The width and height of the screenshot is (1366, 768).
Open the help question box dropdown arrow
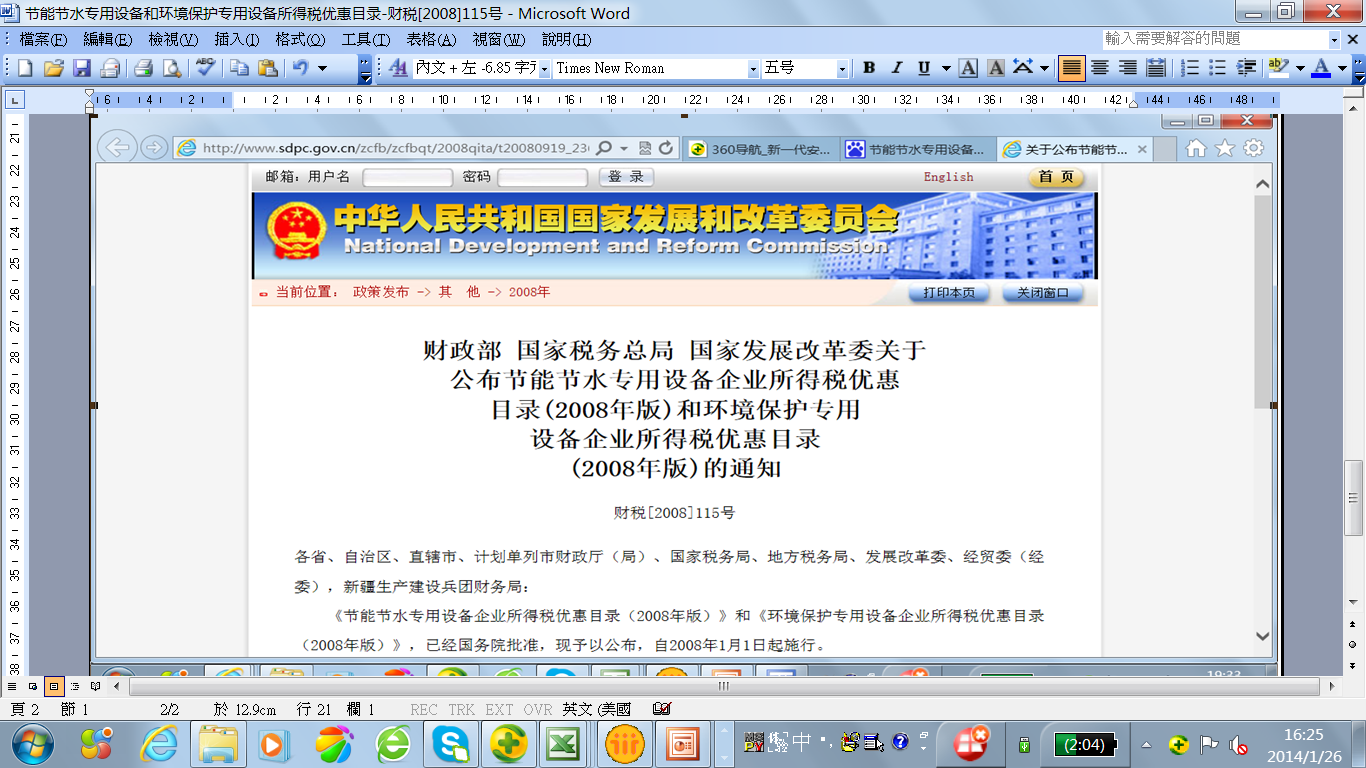1334,39
